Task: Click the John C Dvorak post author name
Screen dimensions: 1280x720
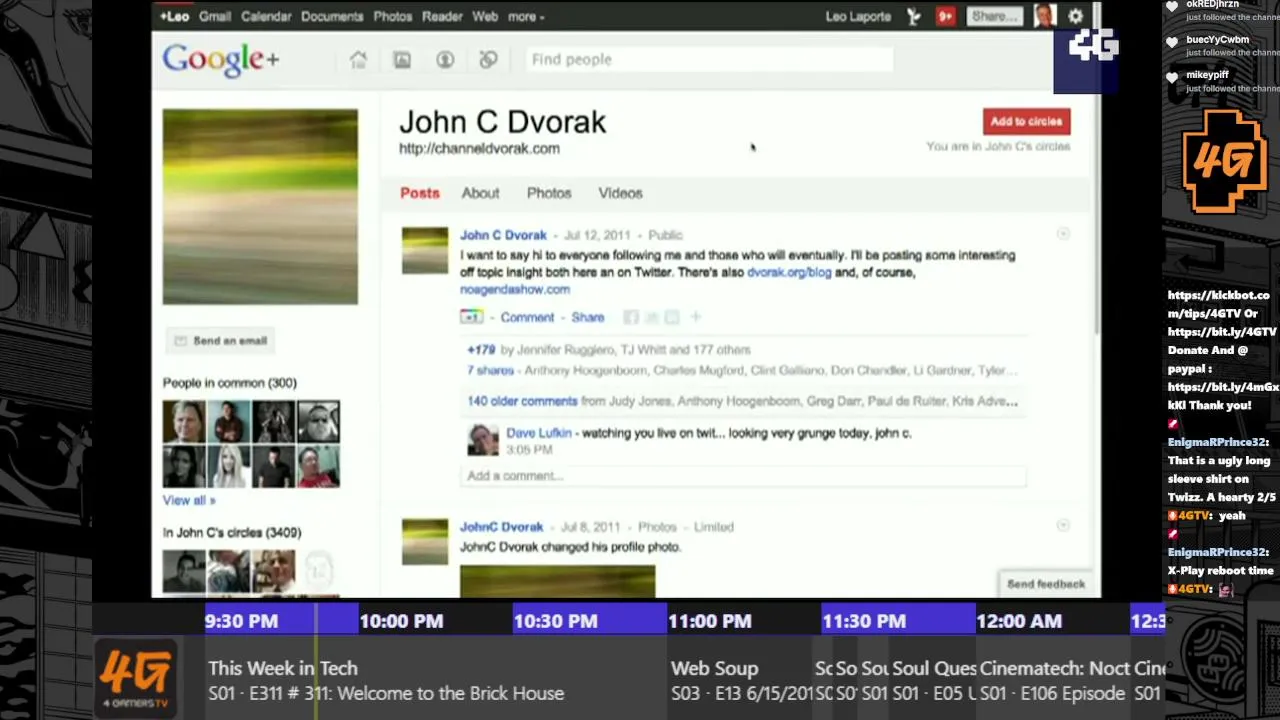Action: click(x=503, y=235)
